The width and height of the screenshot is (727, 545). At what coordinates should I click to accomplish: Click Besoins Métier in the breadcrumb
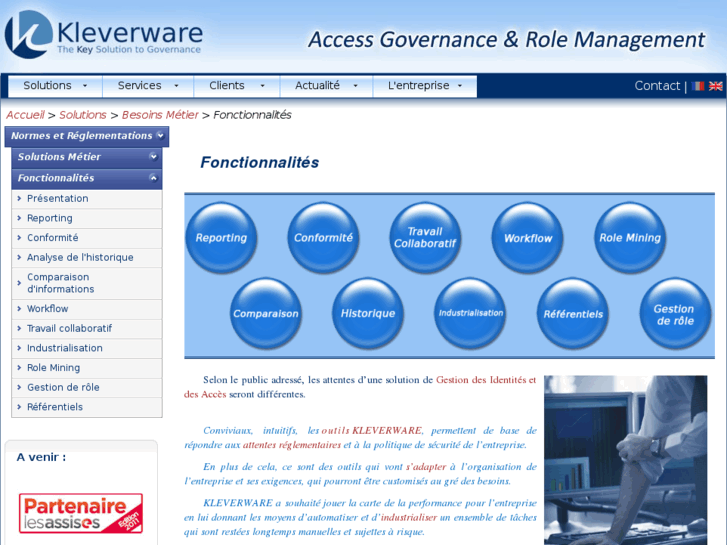[160, 115]
